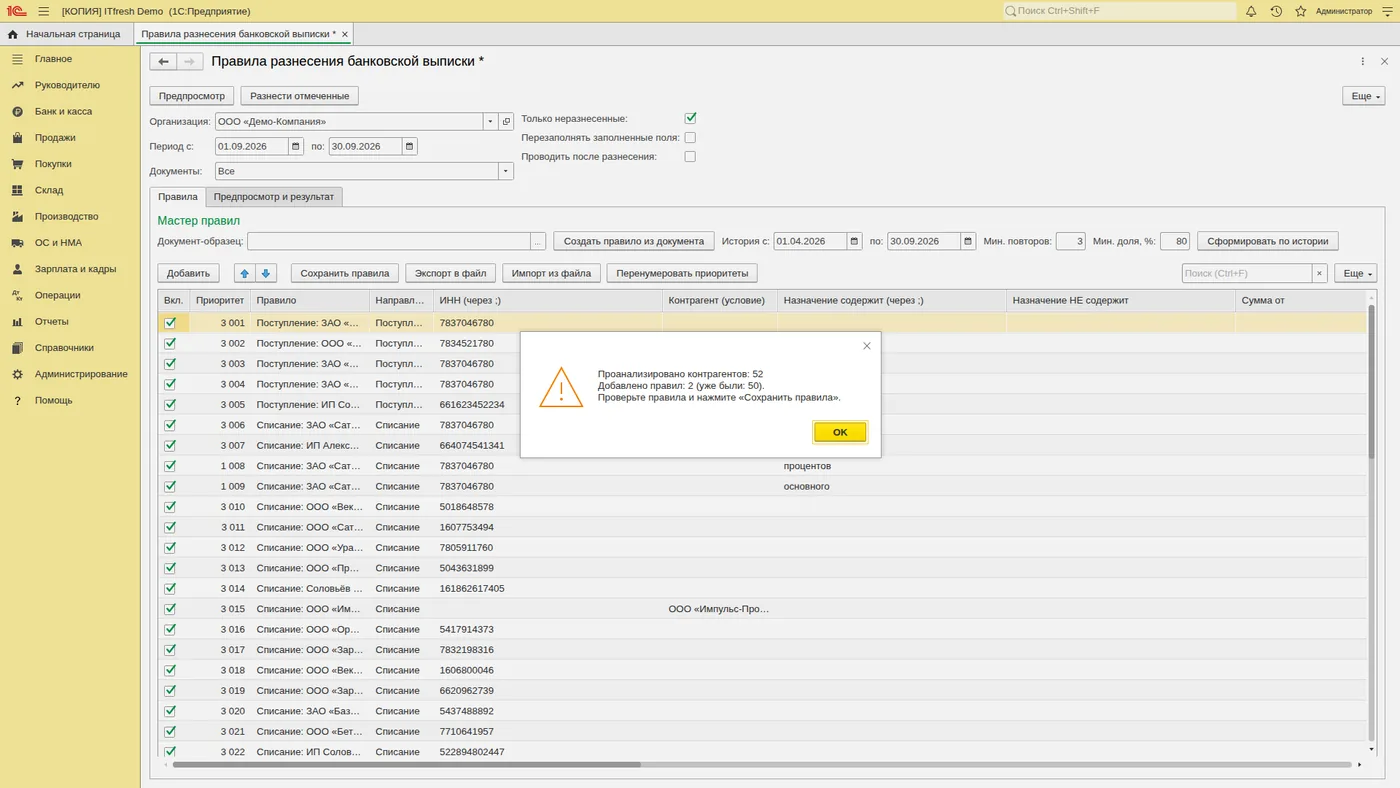Viewport: 1400px width, 788px height.
Task: Switch to Предпросмотр и результат tab
Action: [274, 197]
